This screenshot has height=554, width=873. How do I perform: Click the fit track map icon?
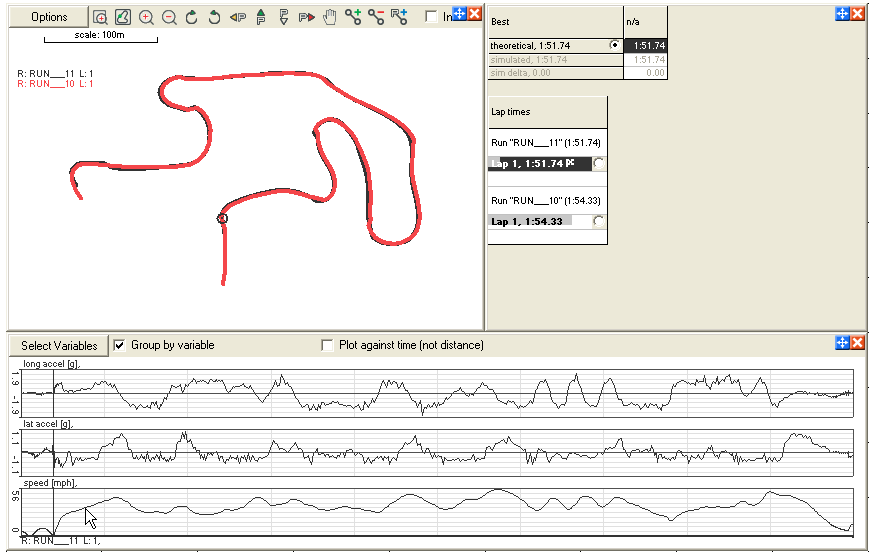coord(122,17)
